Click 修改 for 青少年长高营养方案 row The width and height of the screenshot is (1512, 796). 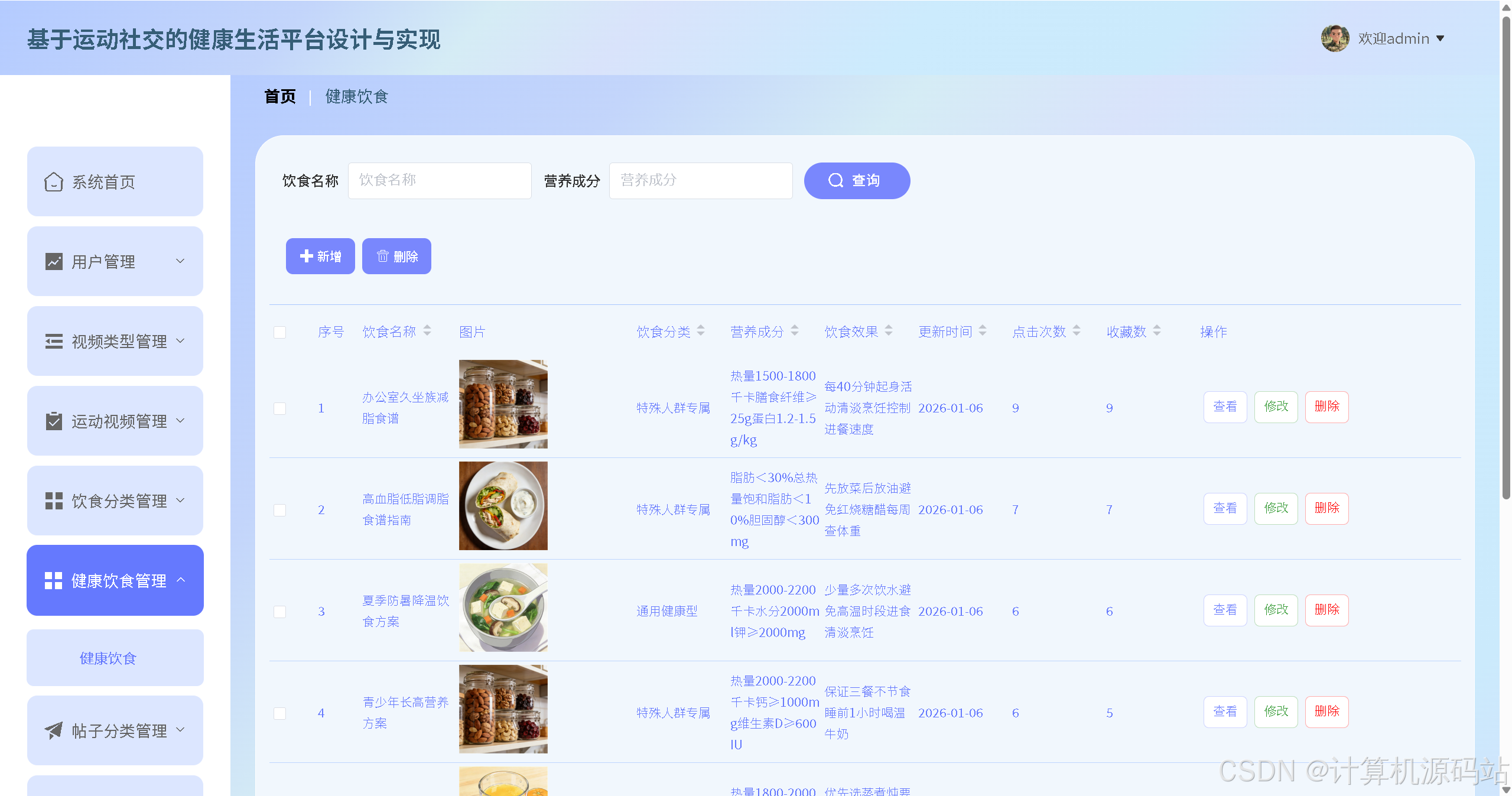point(1276,711)
